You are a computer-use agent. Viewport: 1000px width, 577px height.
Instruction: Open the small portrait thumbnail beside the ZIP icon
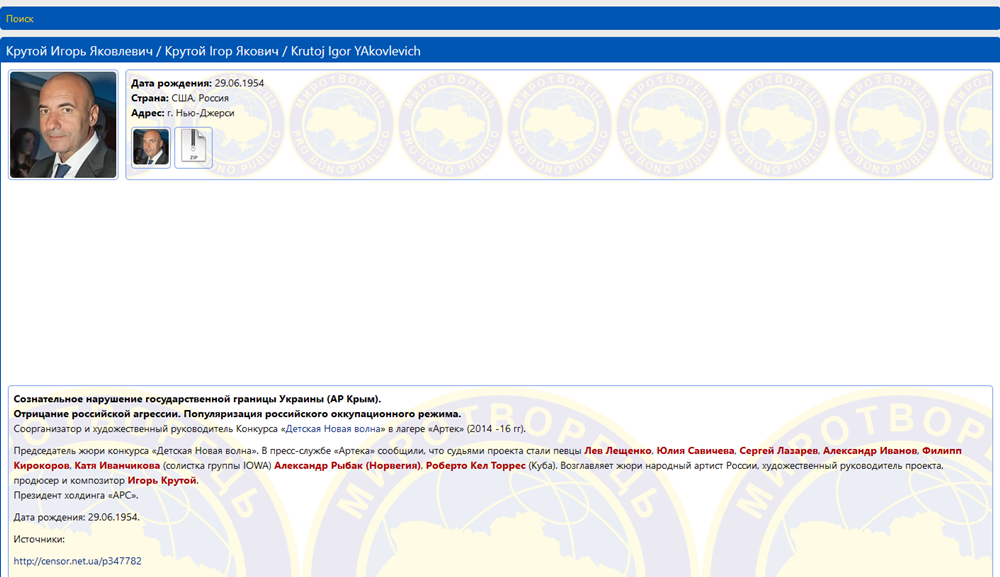click(151, 147)
